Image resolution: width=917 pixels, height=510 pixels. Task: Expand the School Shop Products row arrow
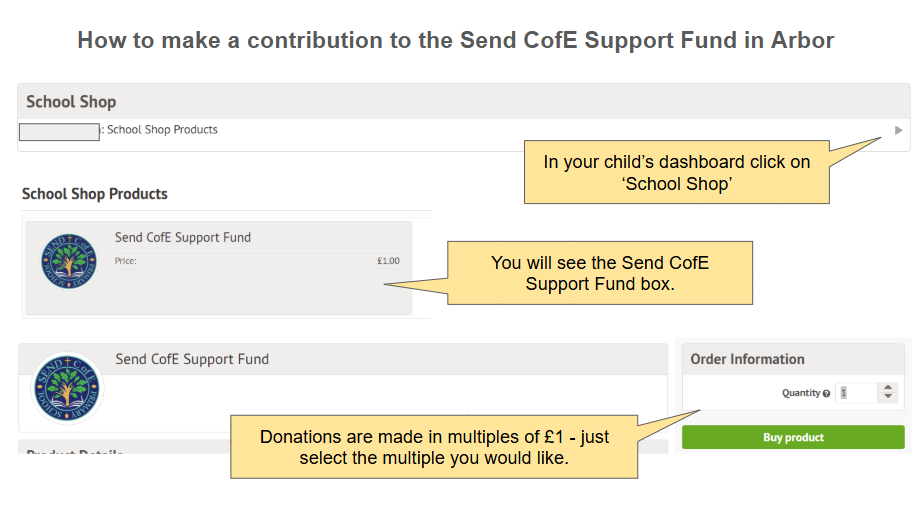point(898,130)
